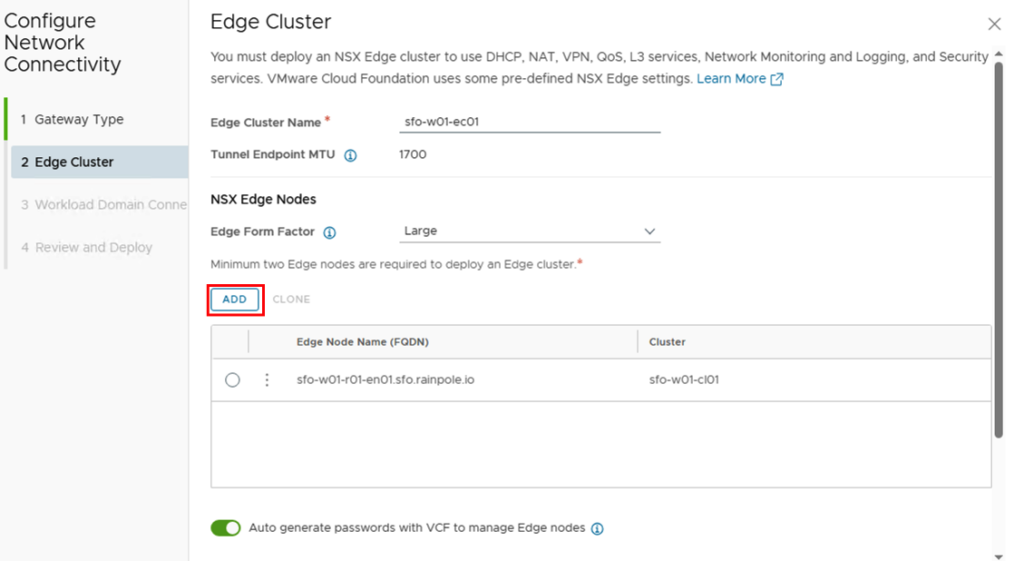The width and height of the screenshot is (1024, 561).
Task: Click the Cluster column header
Action: tap(667, 342)
